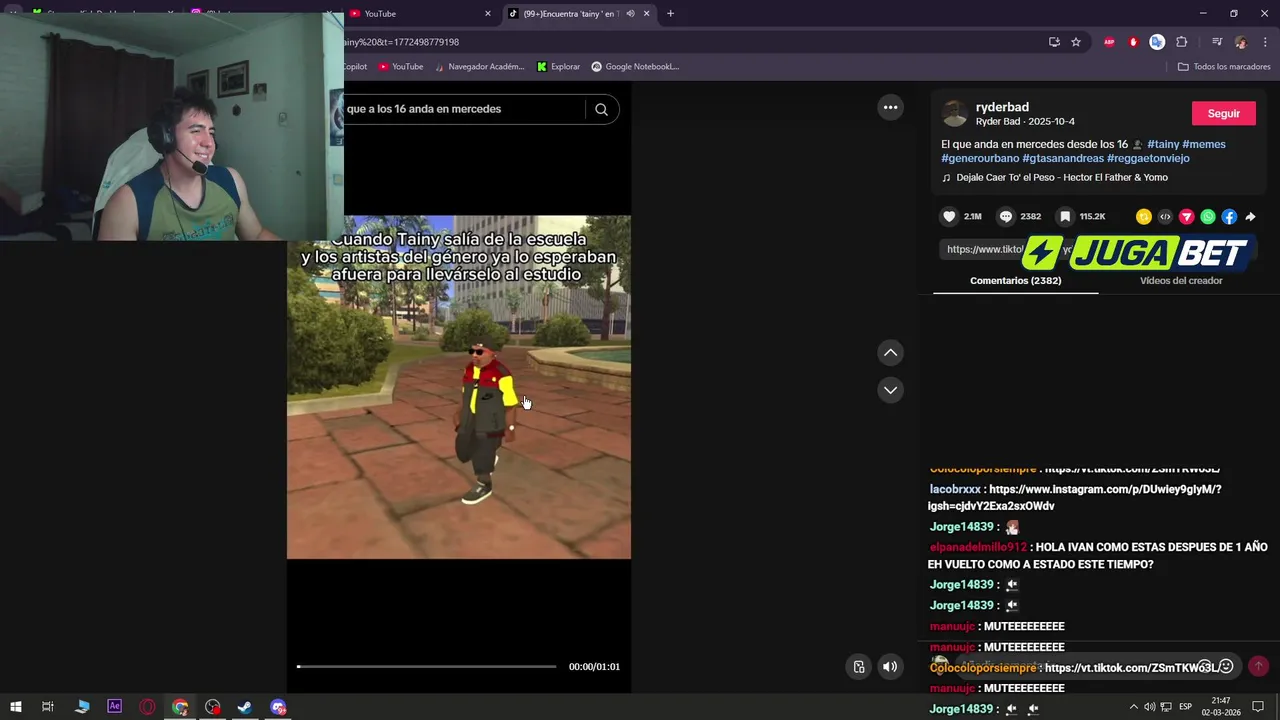
Task: Open the Windows Start menu
Action: 15,707
